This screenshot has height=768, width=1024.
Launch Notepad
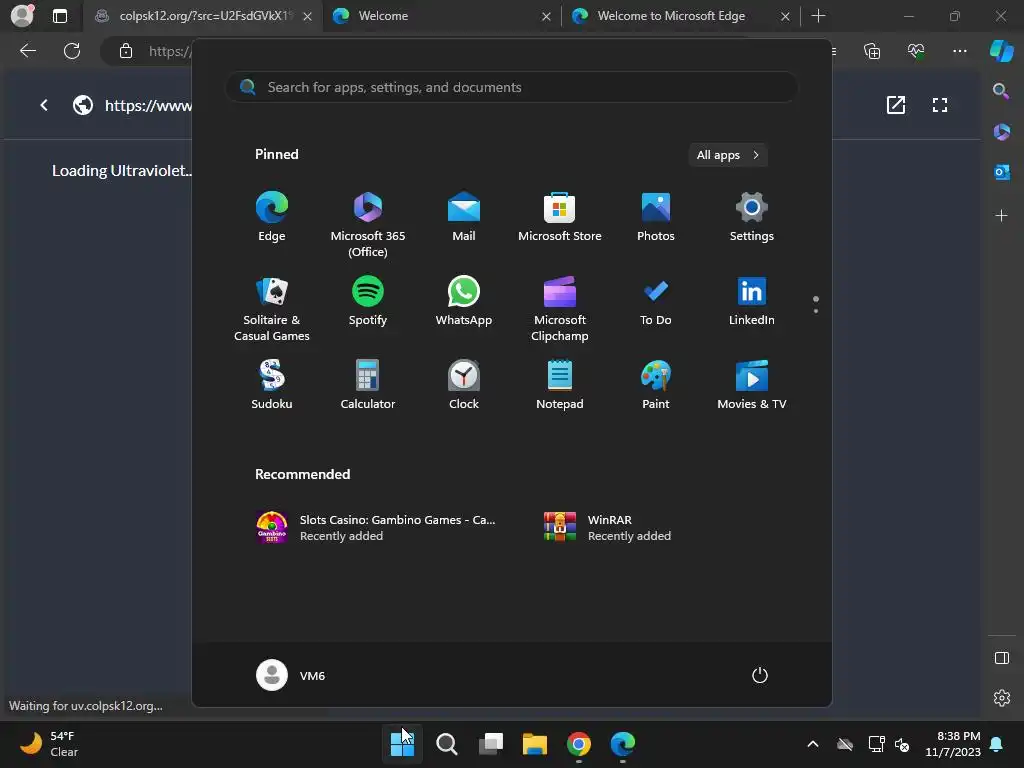560,385
